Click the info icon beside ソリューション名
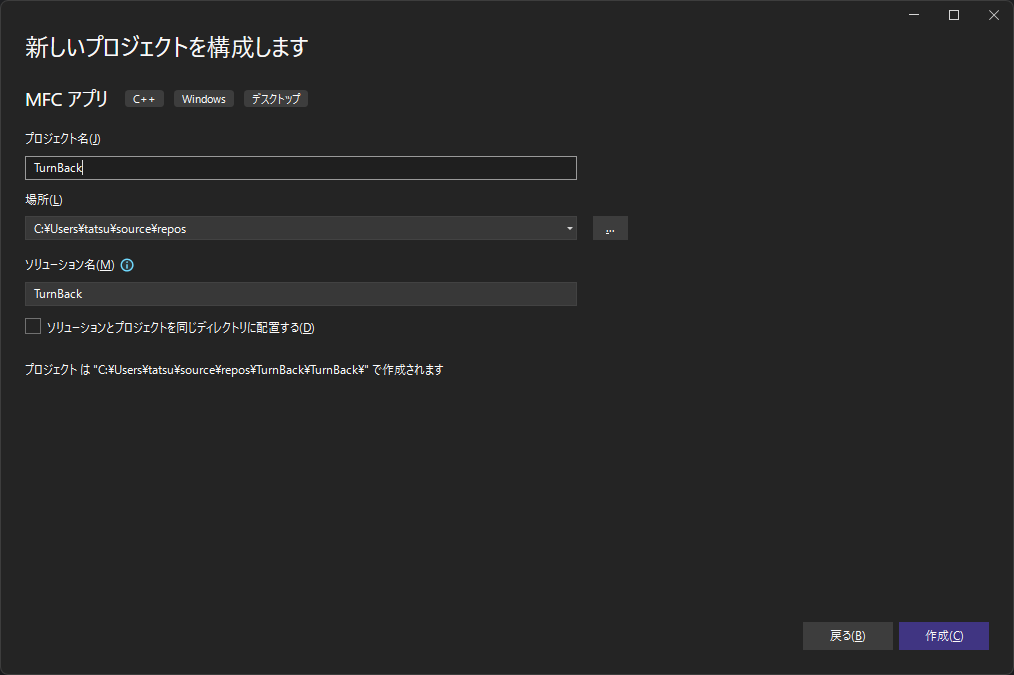Viewport: 1014px width, 675px height. click(127, 266)
